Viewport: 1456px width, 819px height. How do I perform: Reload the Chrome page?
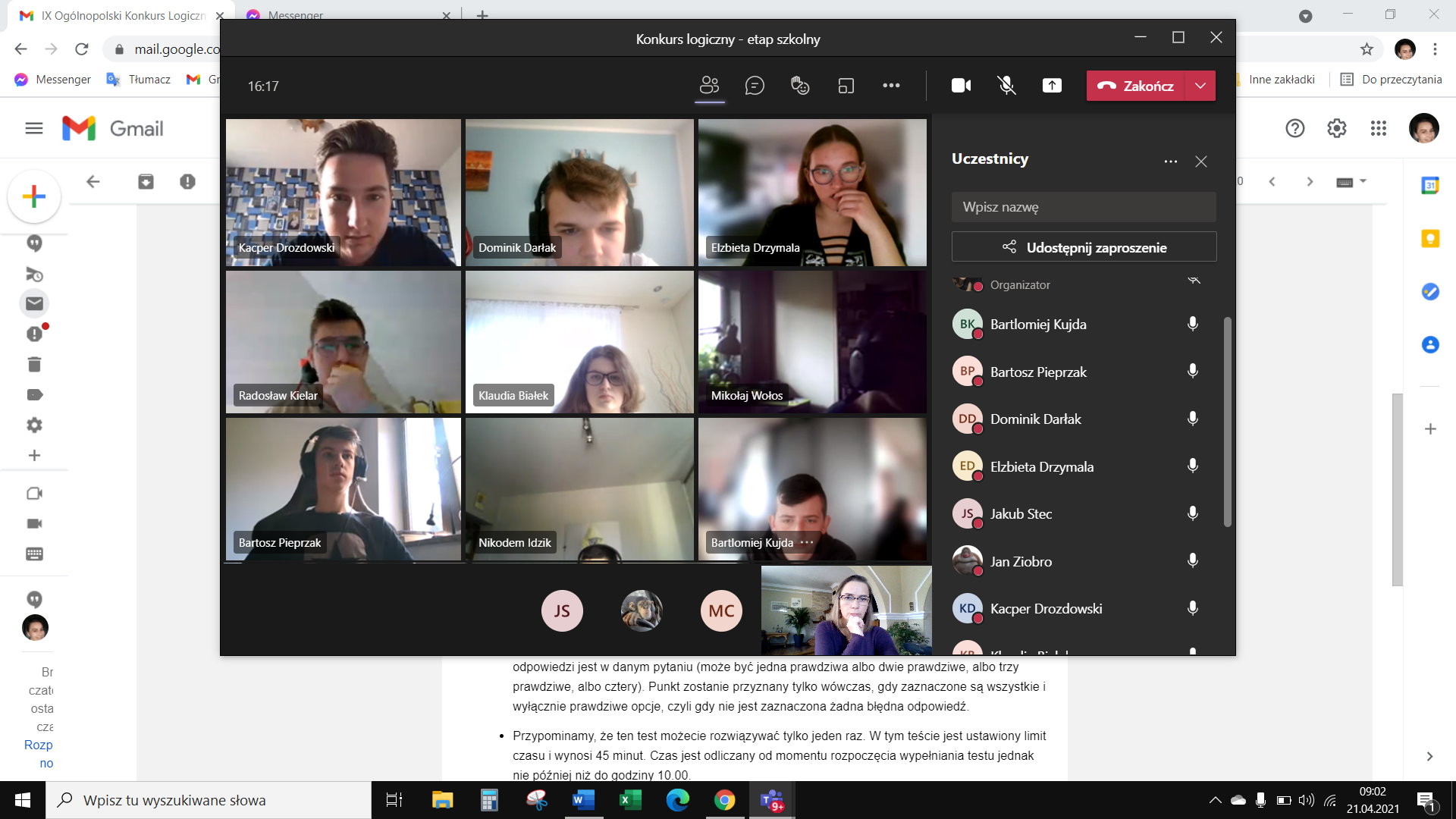point(82,49)
